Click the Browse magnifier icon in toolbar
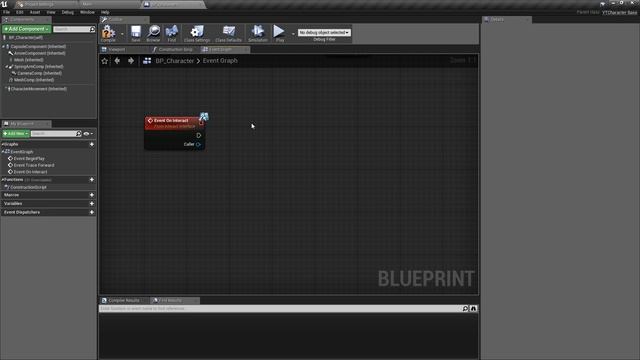 (153, 33)
